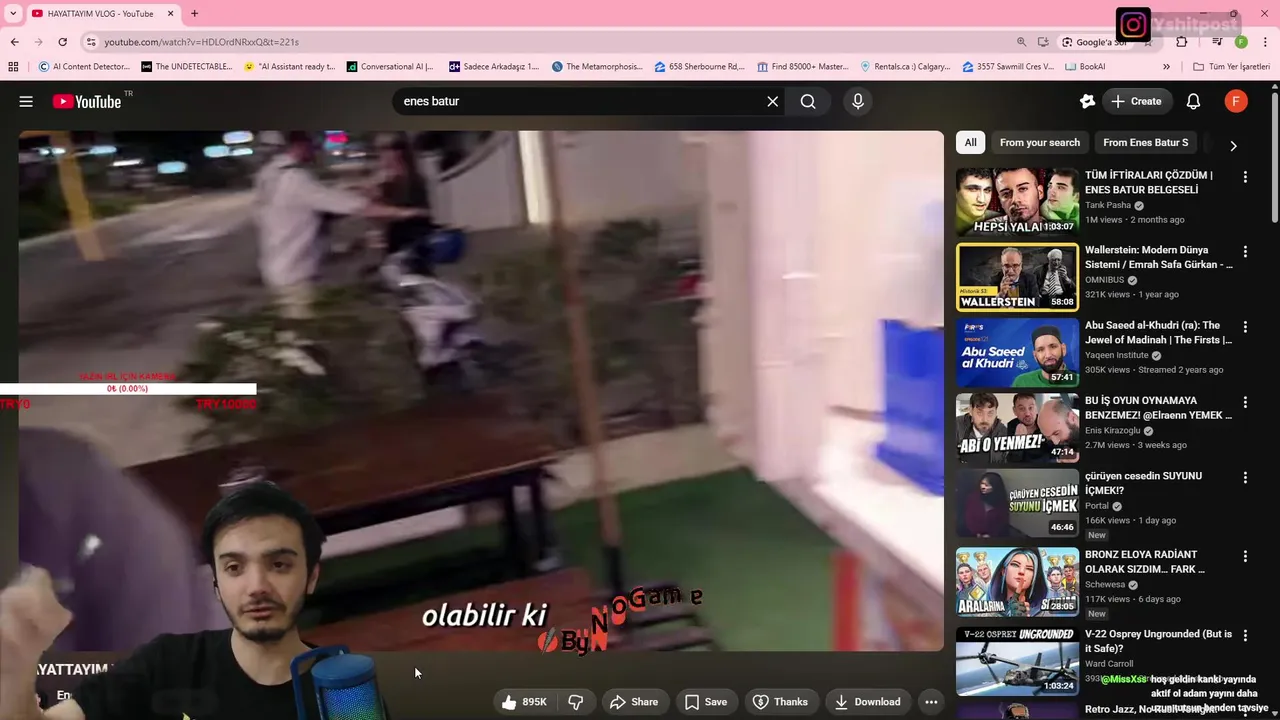Click the 'Google'a Sor' lens button
This screenshot has height=720, width=1280.
point(1094,42)
